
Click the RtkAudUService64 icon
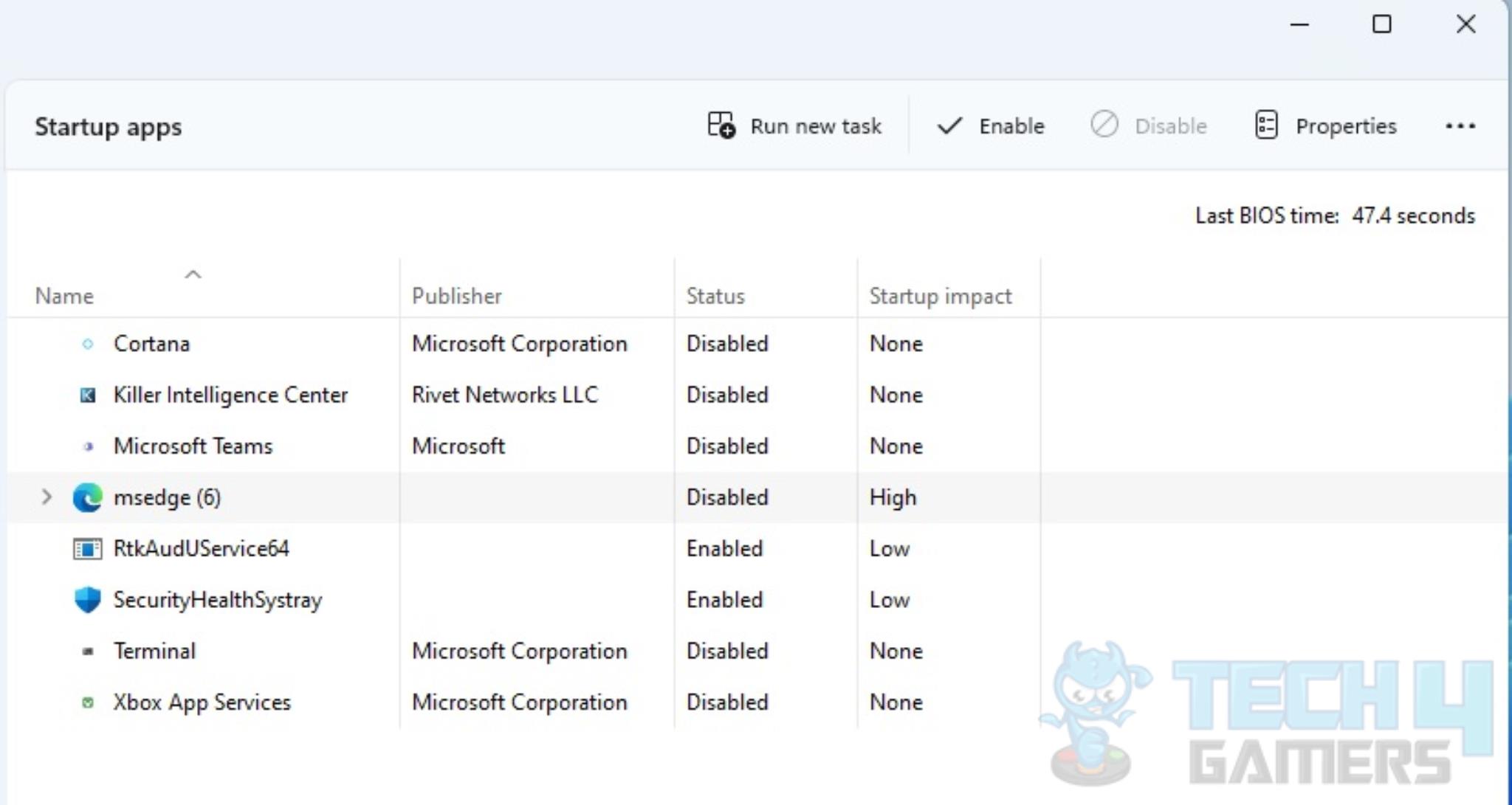click(x=87, y=549)
